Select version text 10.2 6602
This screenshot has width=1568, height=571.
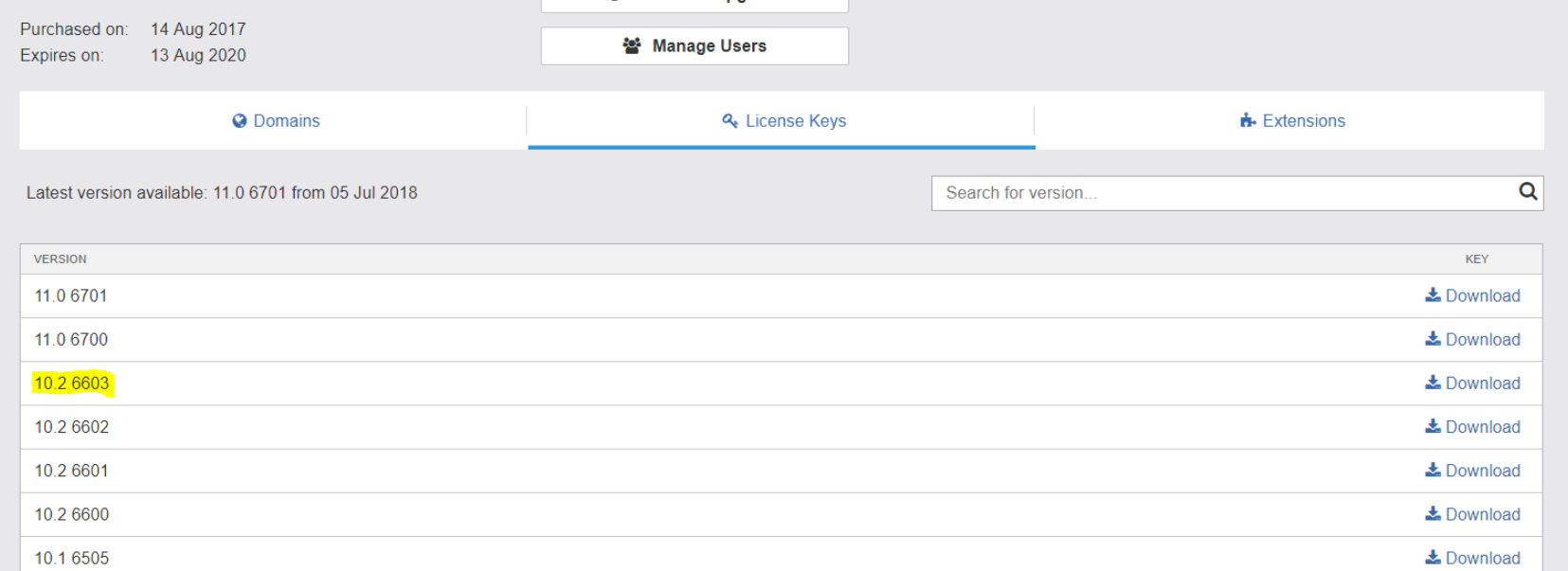point(72,427)
